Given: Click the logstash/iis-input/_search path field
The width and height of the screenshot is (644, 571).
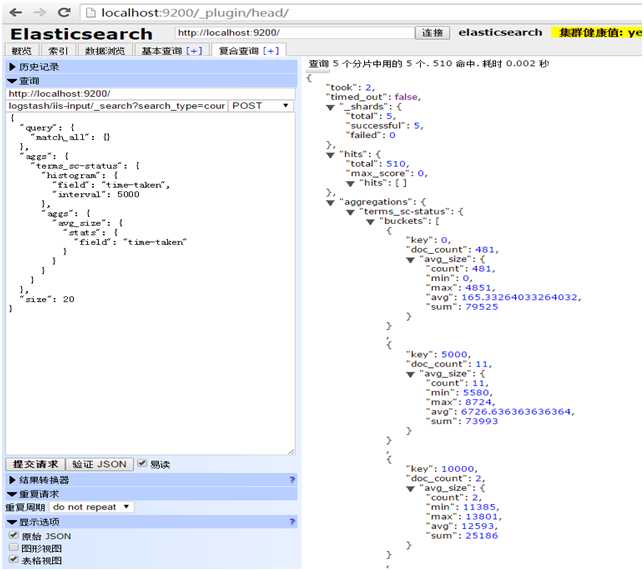Looking at the screenshot, I should (117, 106).
